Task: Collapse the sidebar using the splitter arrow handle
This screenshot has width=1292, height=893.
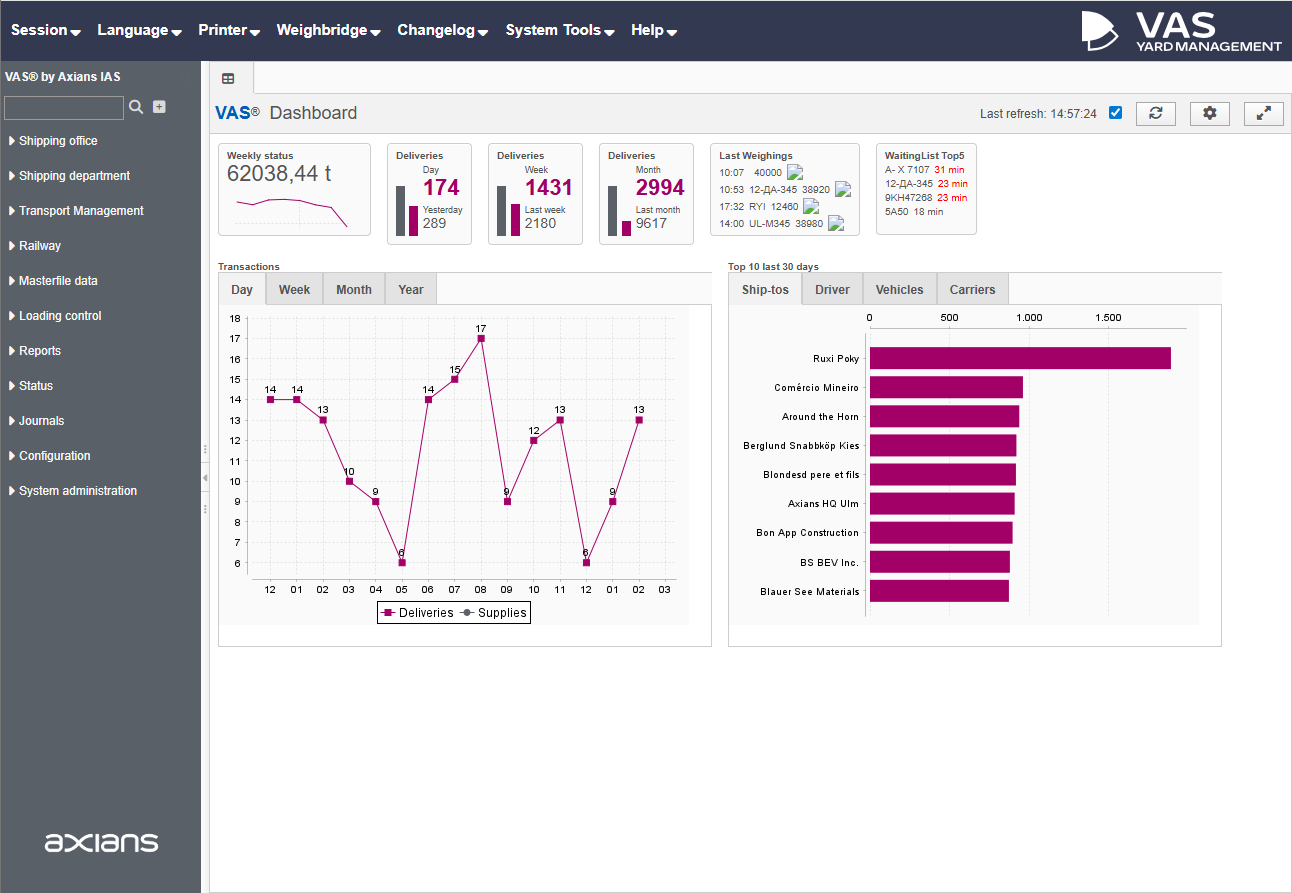Action: click(x=205, y=478)
